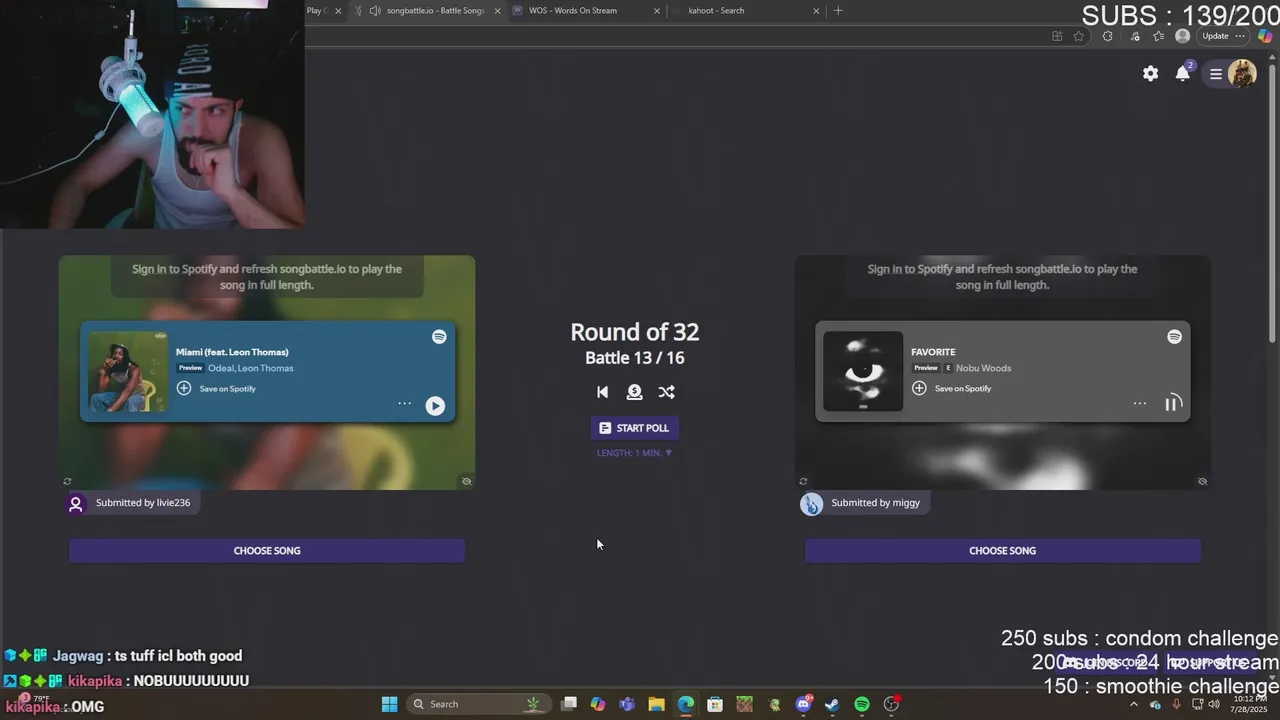
Task: Open Microsoft Teams from taskbar
Action: click(x=627, y=704)
